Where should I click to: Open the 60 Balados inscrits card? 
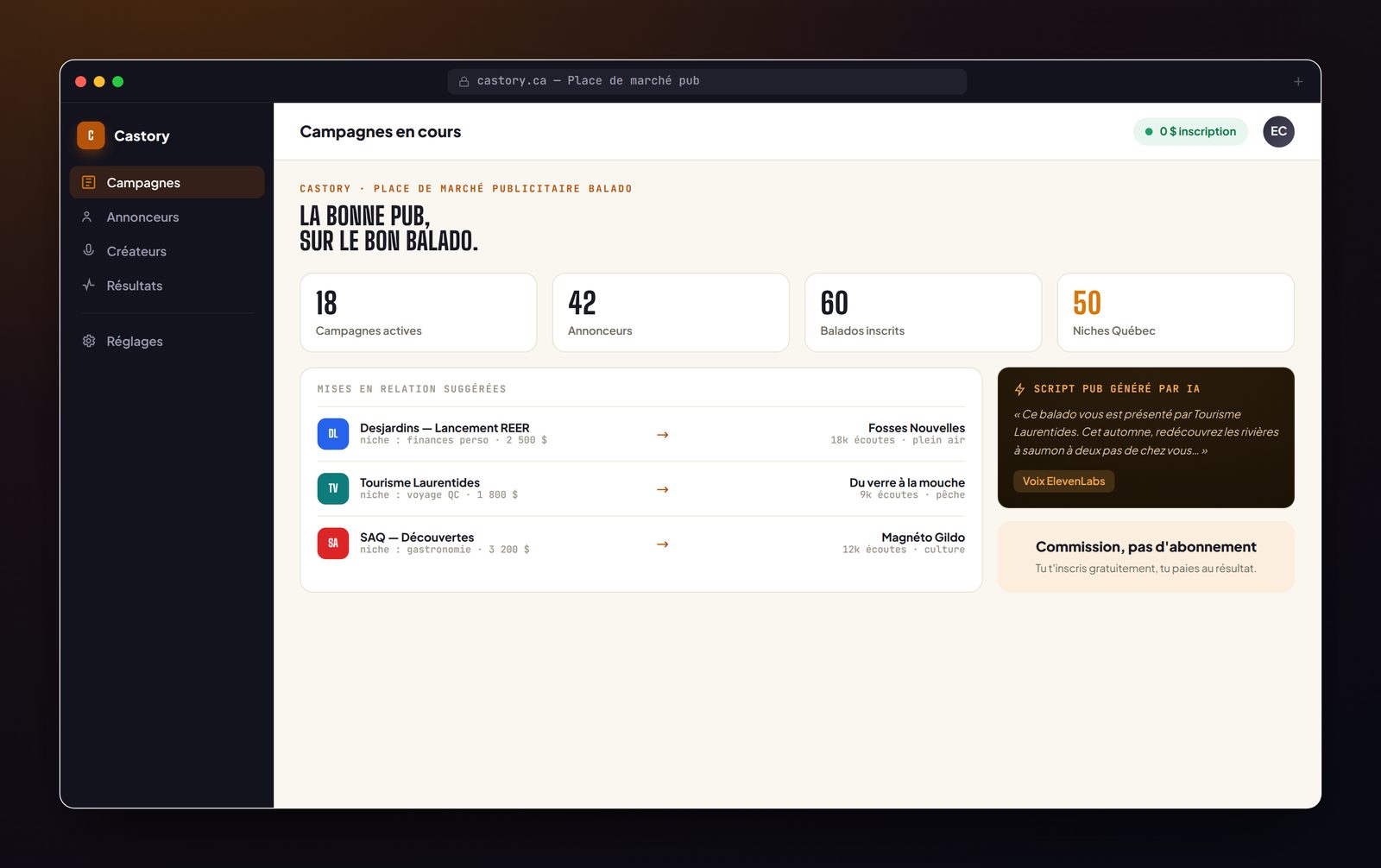click(924, 312)
